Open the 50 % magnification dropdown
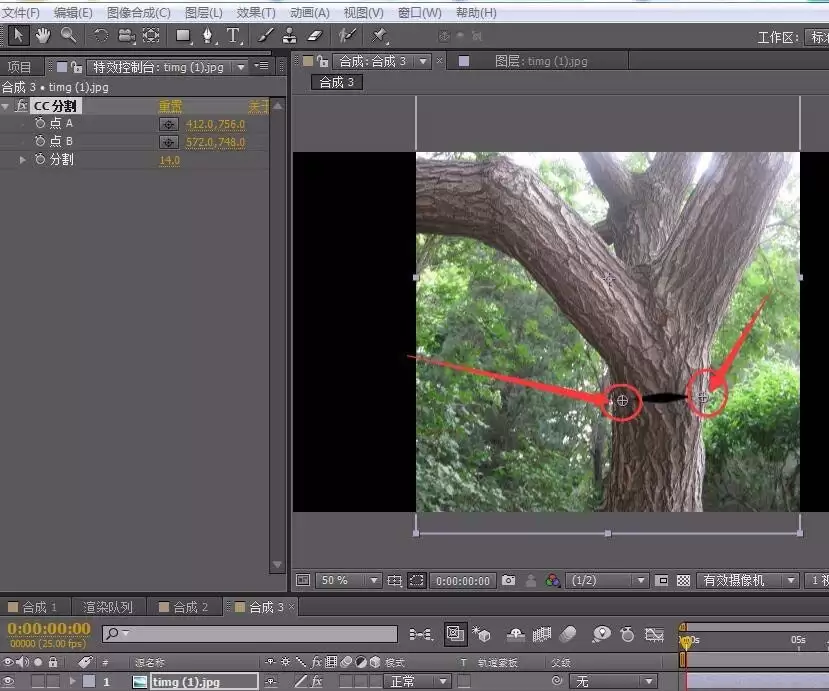 point(374,581)
